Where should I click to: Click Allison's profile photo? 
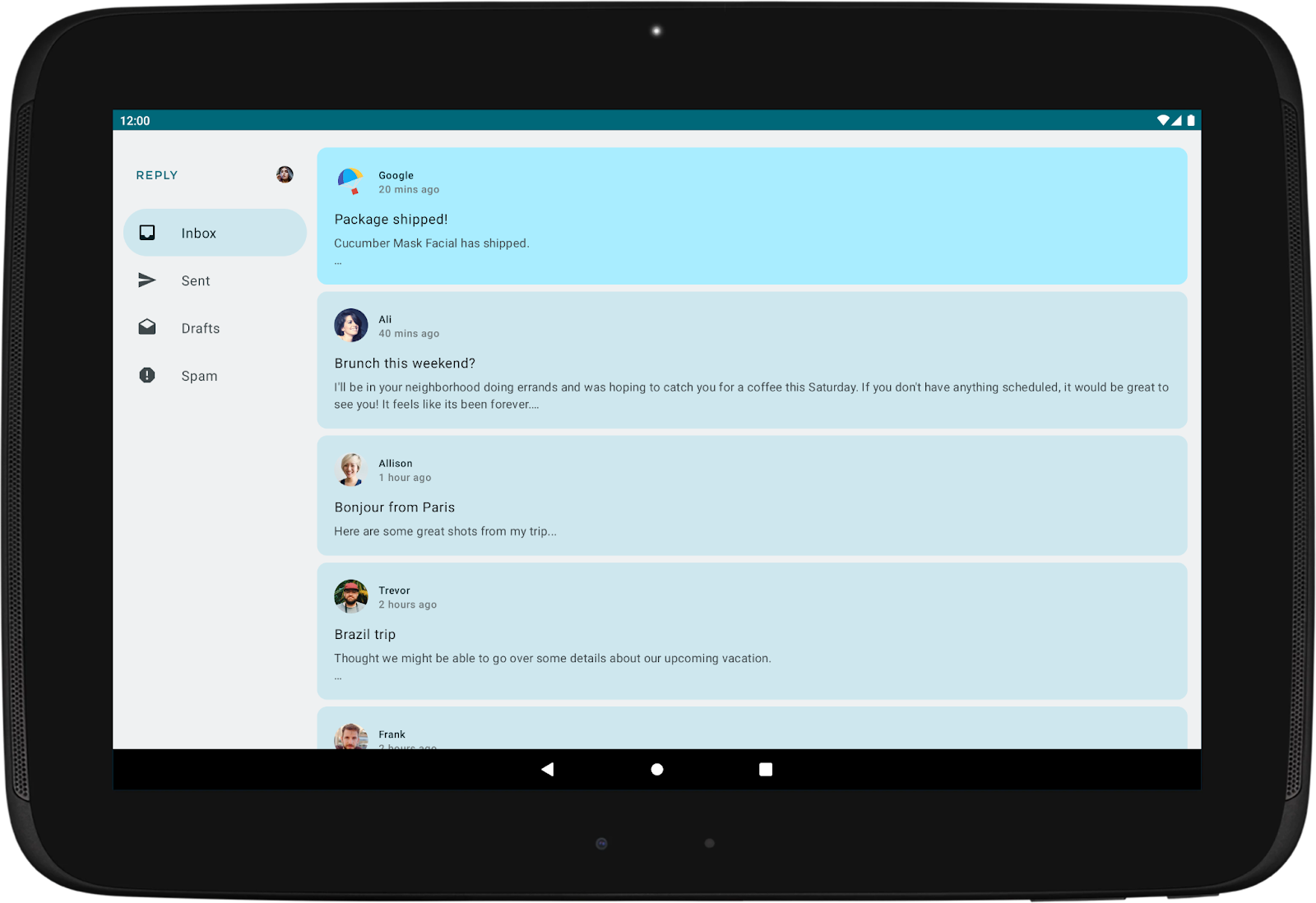point(351,469)
